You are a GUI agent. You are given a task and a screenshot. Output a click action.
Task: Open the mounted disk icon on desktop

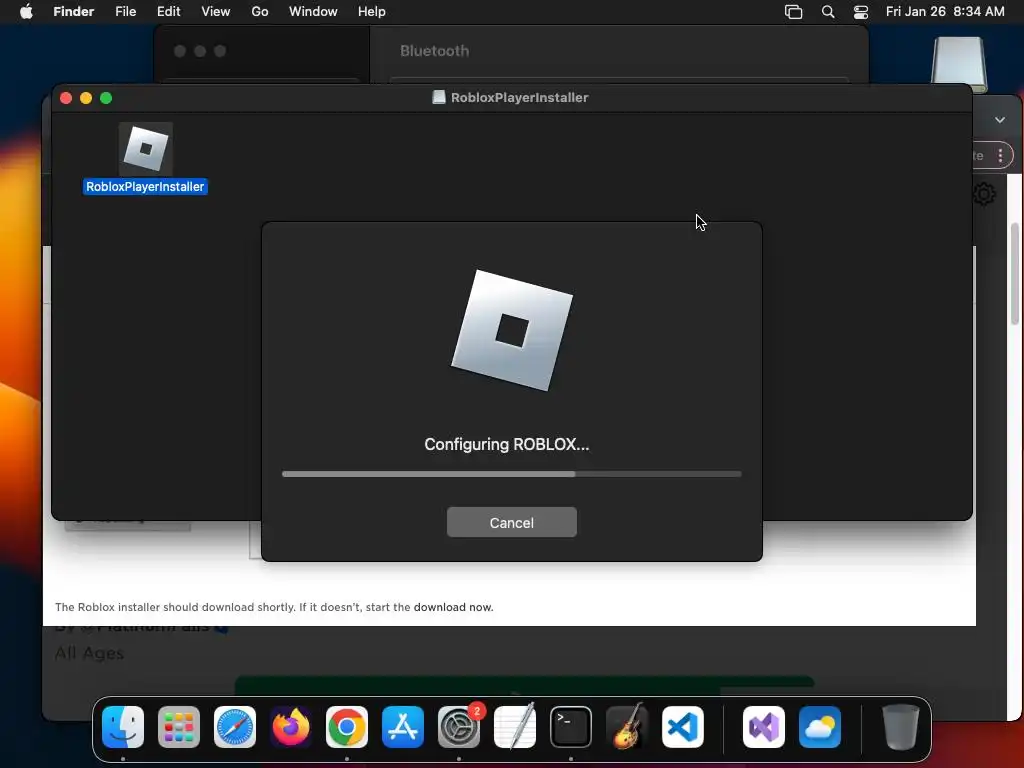[959, 64]
